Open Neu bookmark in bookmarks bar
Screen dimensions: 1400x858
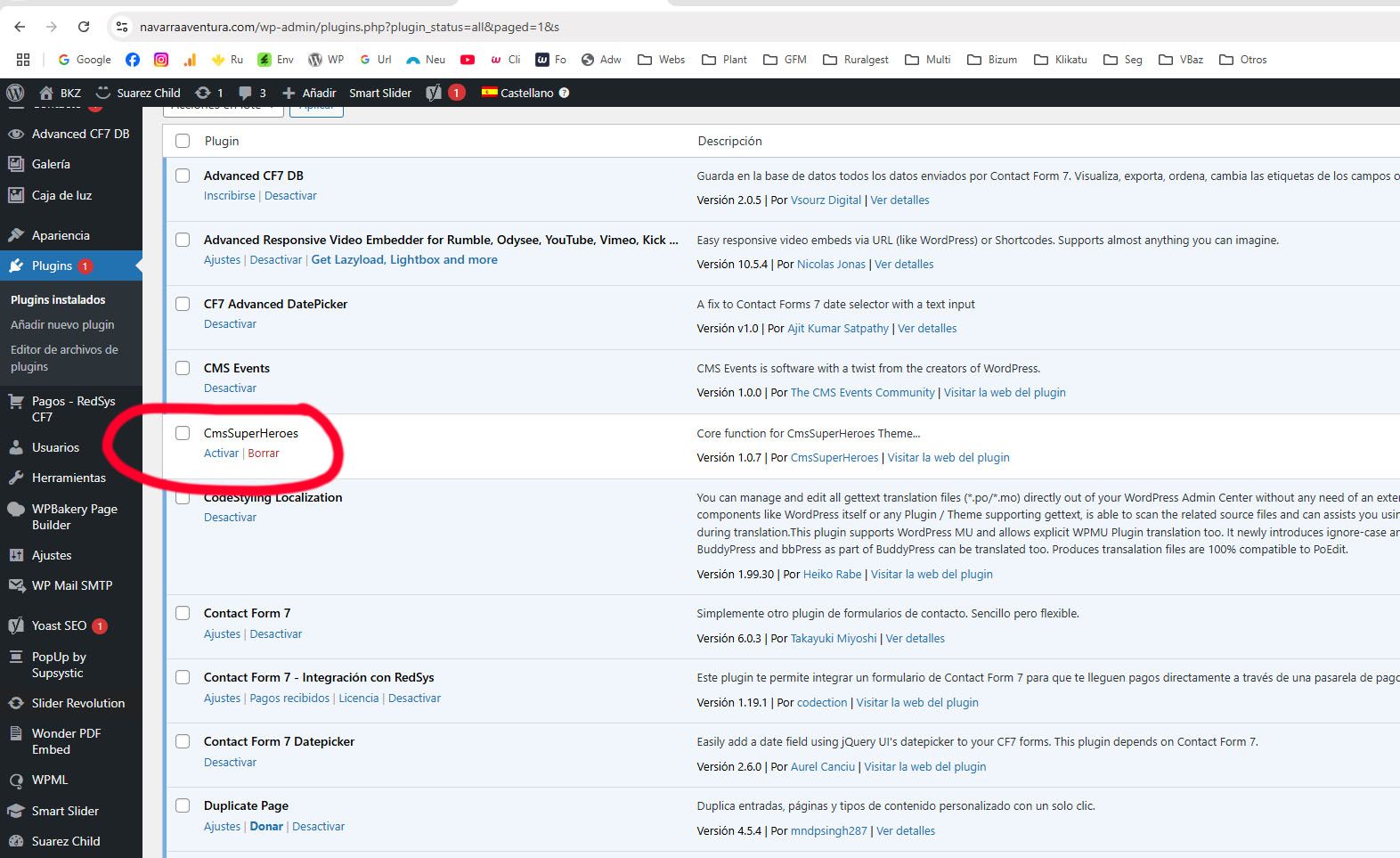pyautogui.click(x=426, y=60)
